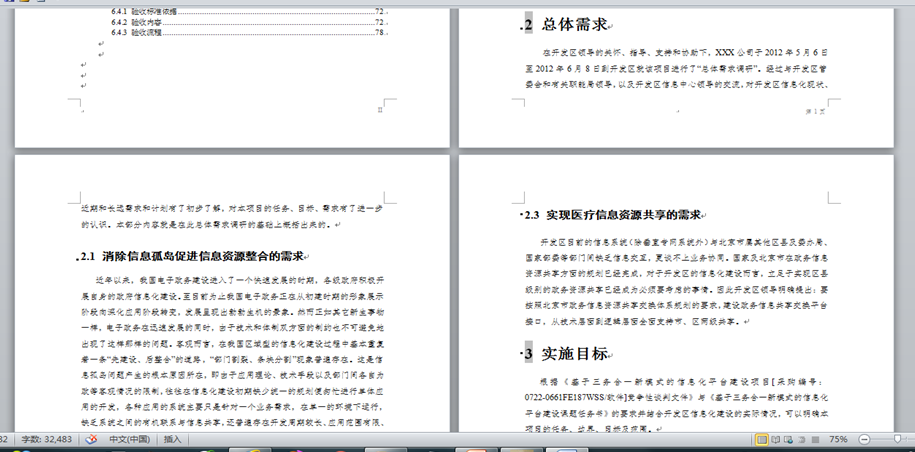915x452 pixels.
Task: Click the paragraph starting 近年以来
Action: click(232, 351)
